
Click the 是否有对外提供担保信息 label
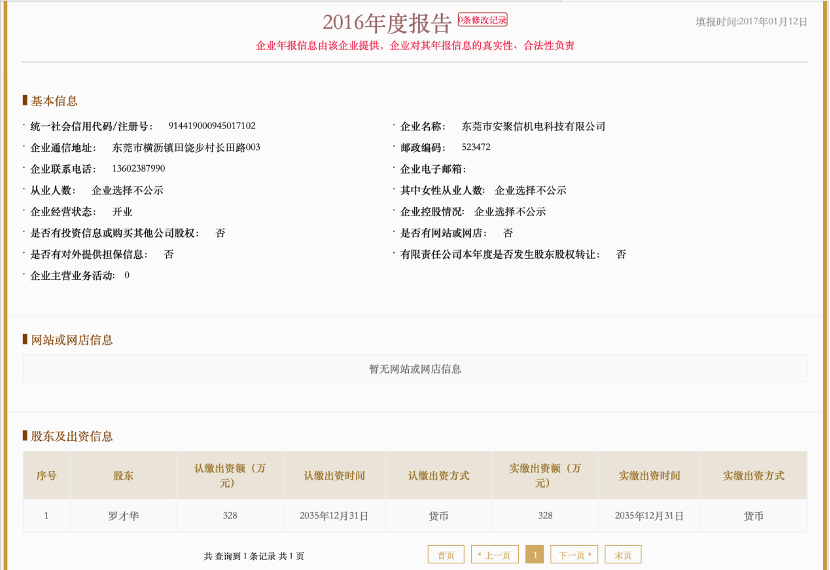point(89,255)
